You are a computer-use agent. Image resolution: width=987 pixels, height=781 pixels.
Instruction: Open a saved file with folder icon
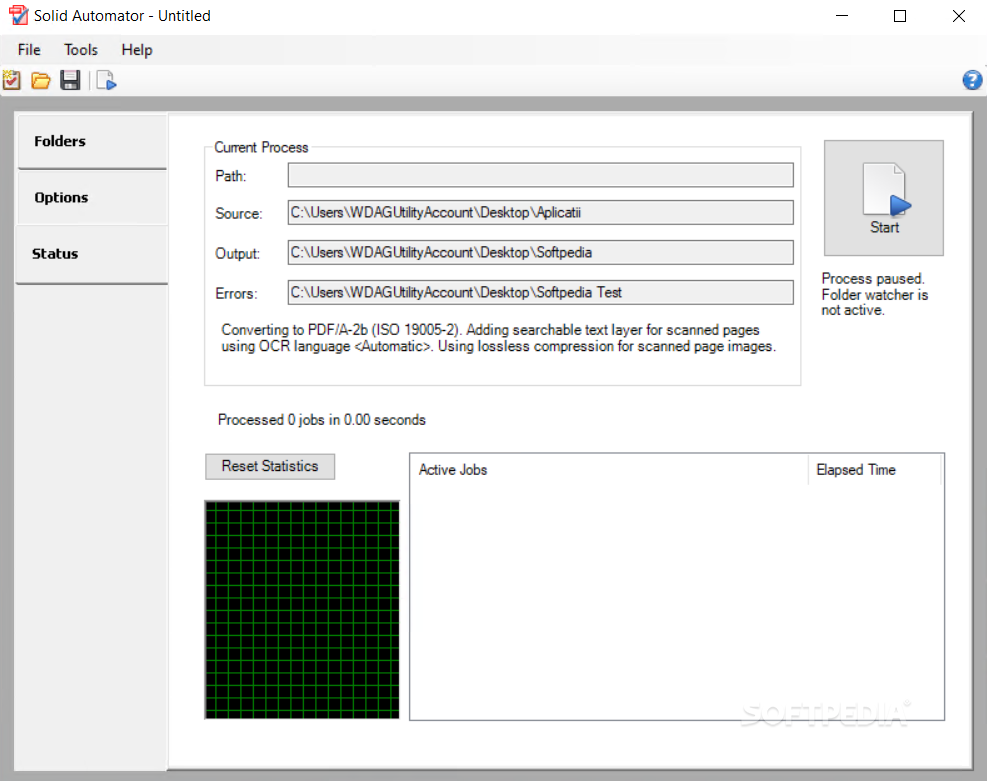click(41, 81)
